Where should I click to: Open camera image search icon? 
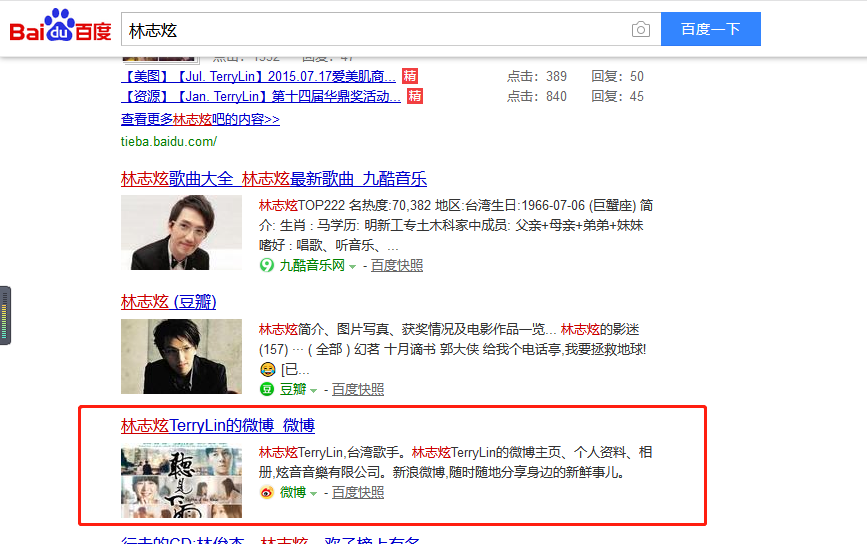tap(640, 29)
